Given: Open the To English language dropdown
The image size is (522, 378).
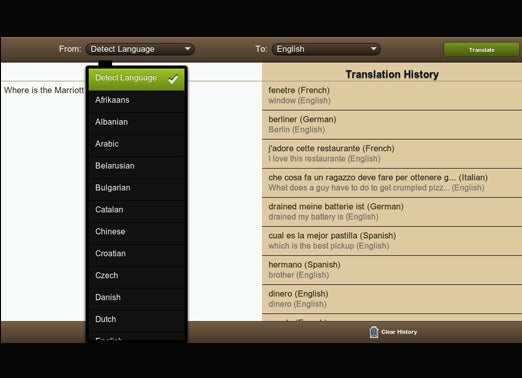Looking at the screenshot, I should (x=326, y=49).
